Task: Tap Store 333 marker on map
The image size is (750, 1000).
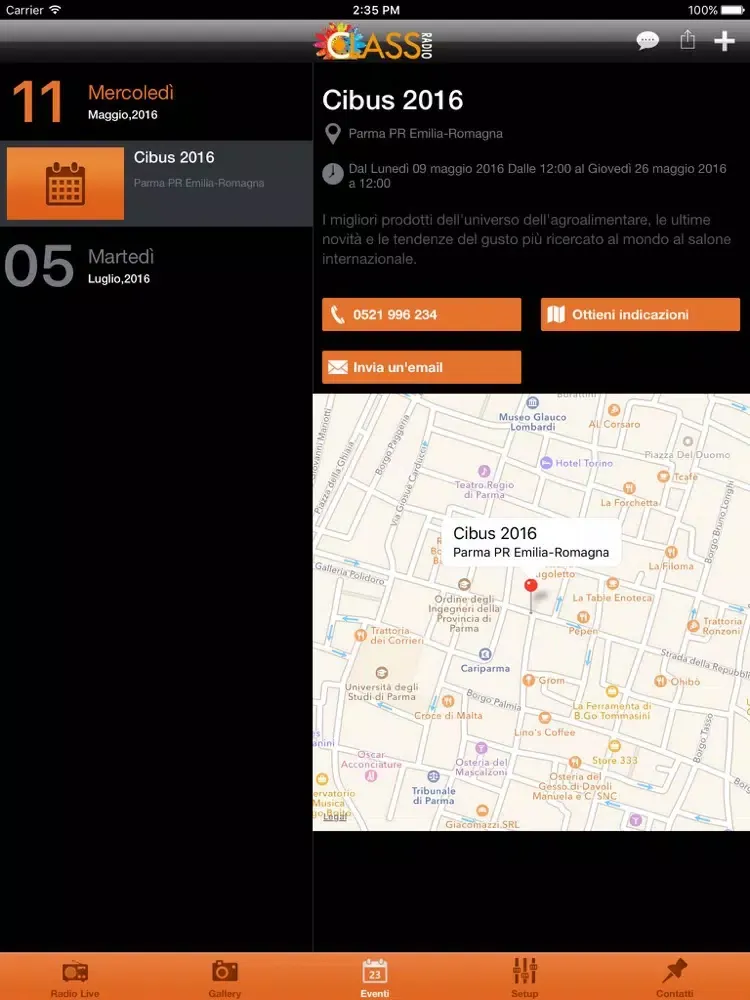Action: click(x=614, y=746)
